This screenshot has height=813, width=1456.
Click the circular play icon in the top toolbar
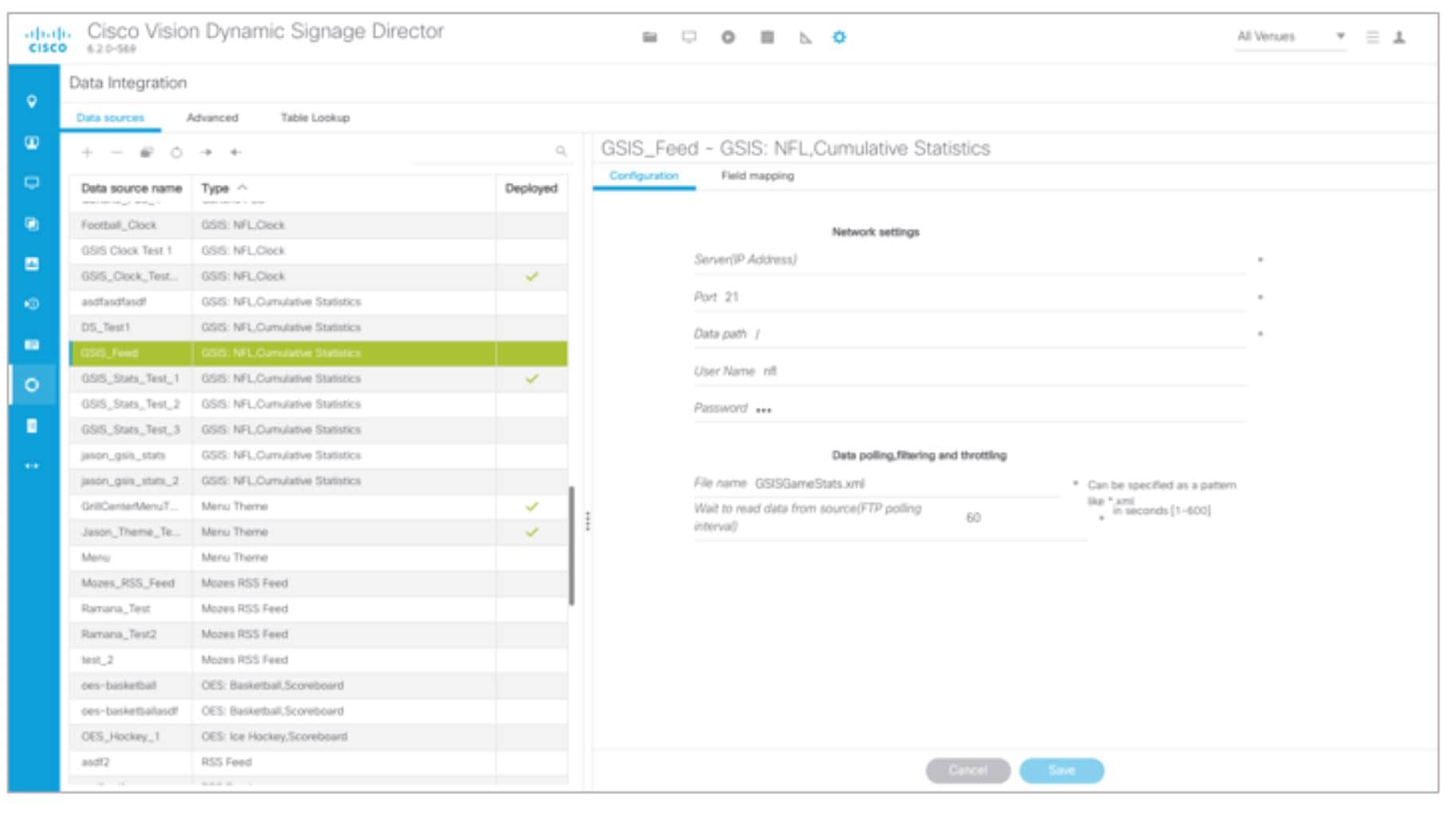click(728, 37)
